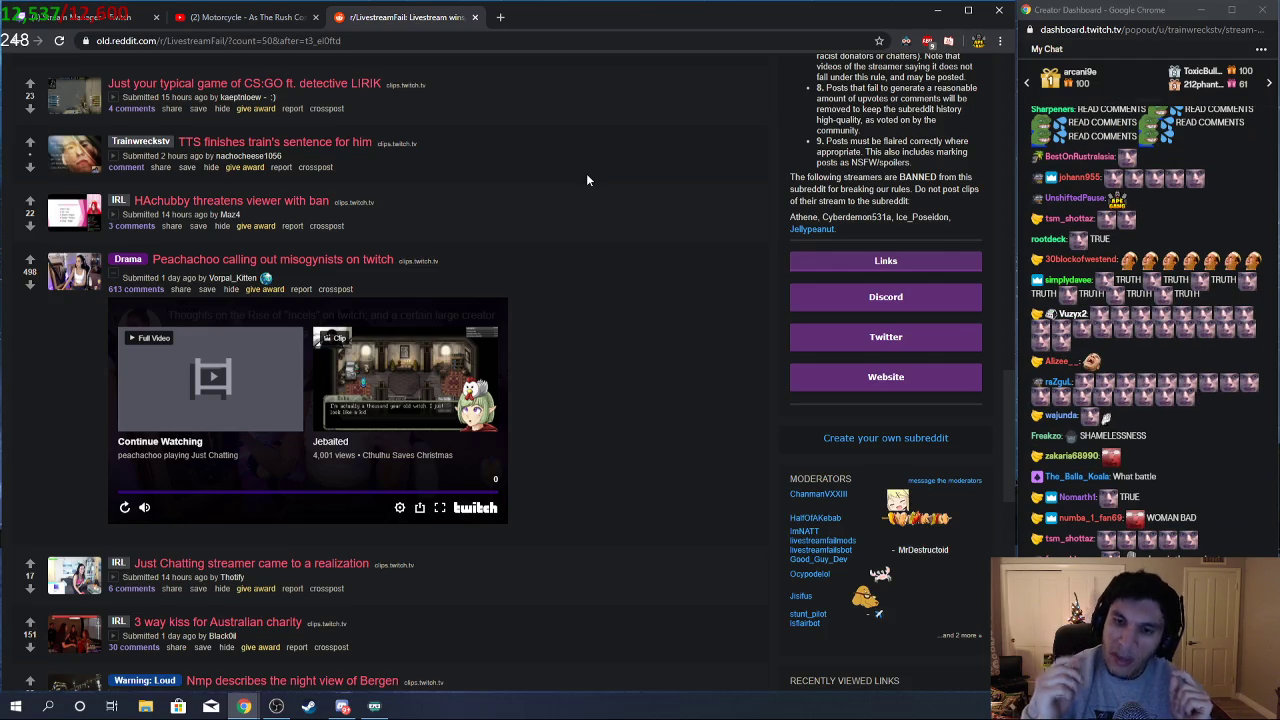The image size is (1280, 720).
Task: Open Windows Start menu
Action: (16, 707)
